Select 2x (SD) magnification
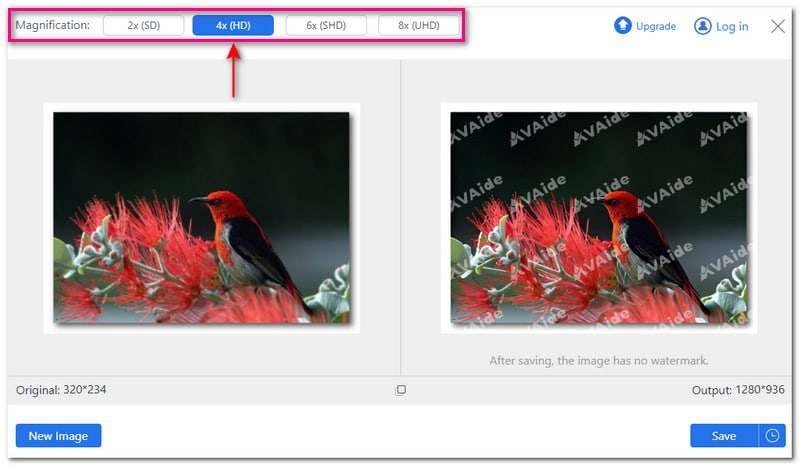800x466 pixels. (x=142, y=25)
